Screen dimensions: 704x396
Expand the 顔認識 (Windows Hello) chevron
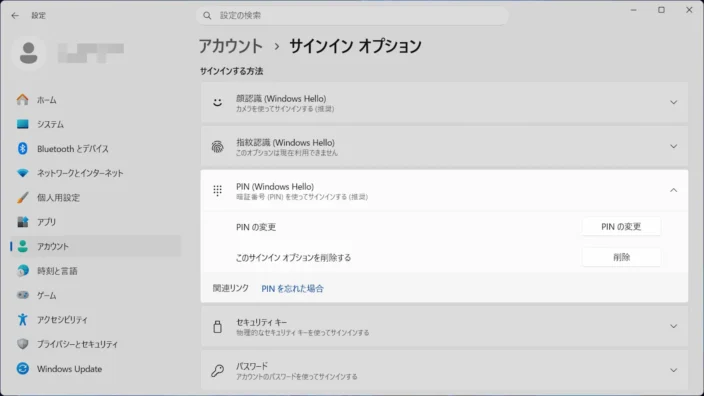(673, 102)
